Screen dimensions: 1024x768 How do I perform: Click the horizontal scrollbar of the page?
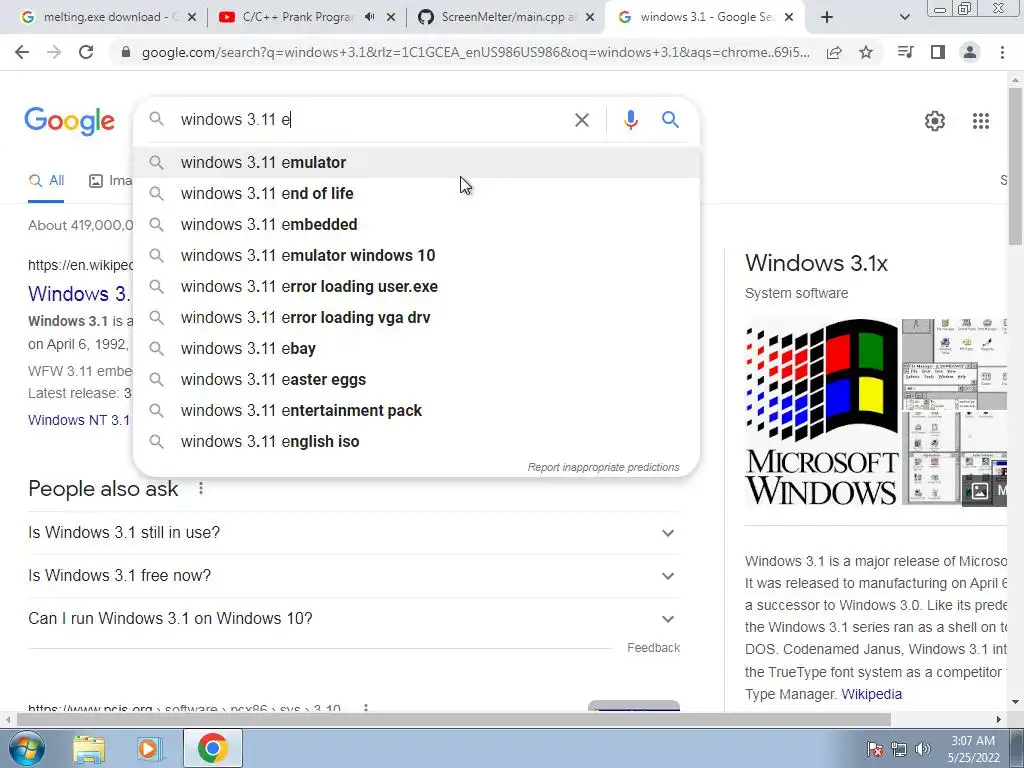tap(454, 719)
